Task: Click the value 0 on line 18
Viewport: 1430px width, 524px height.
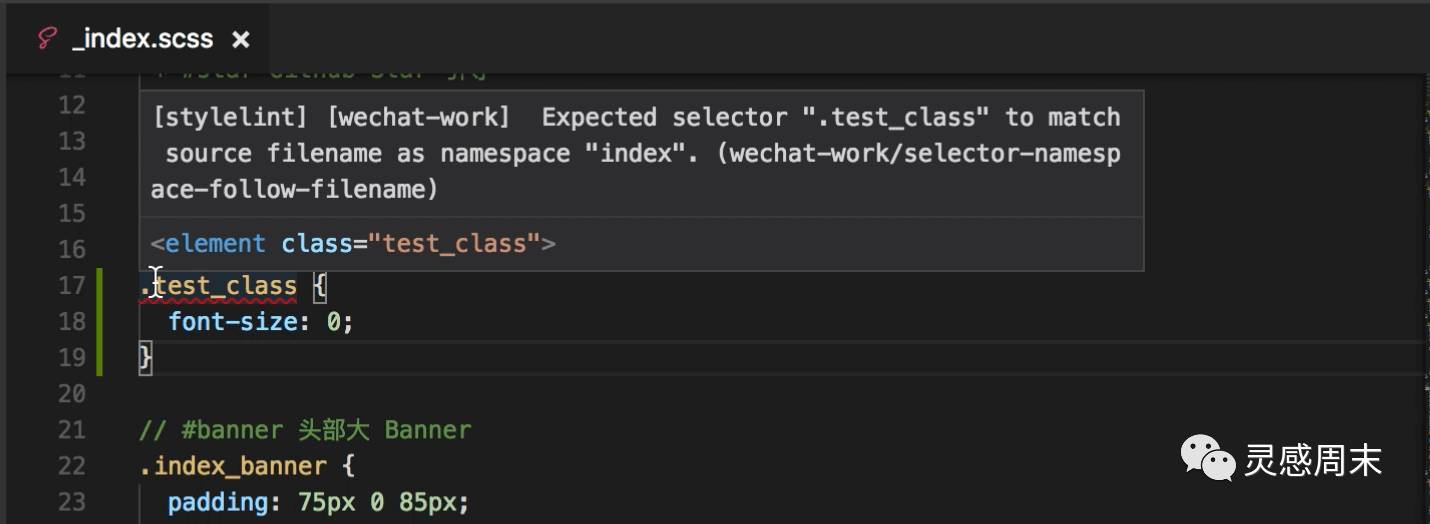Action: [334, 322]
